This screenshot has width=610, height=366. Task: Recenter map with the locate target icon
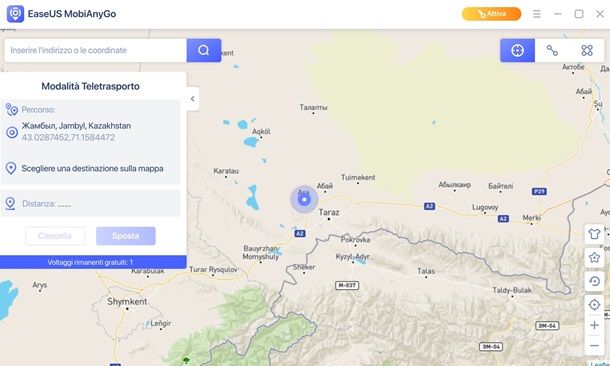tap(594, 305)
